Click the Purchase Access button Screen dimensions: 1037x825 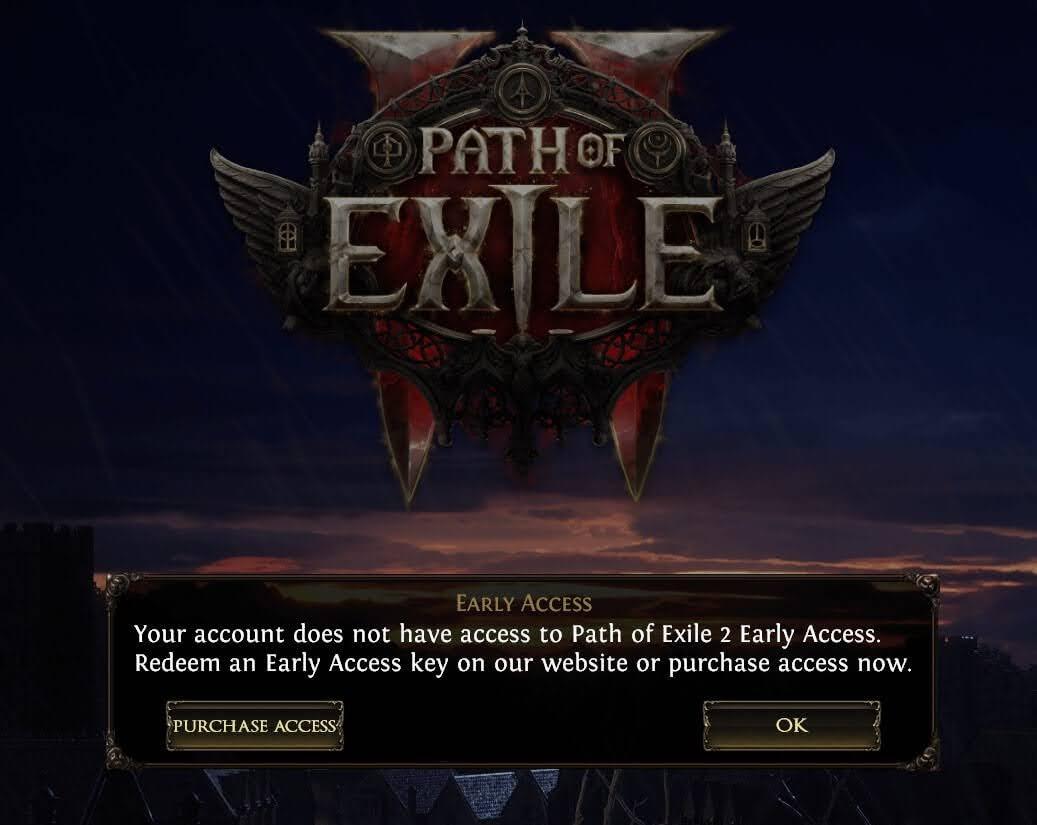pyautogui.click(x=255, y=726)
